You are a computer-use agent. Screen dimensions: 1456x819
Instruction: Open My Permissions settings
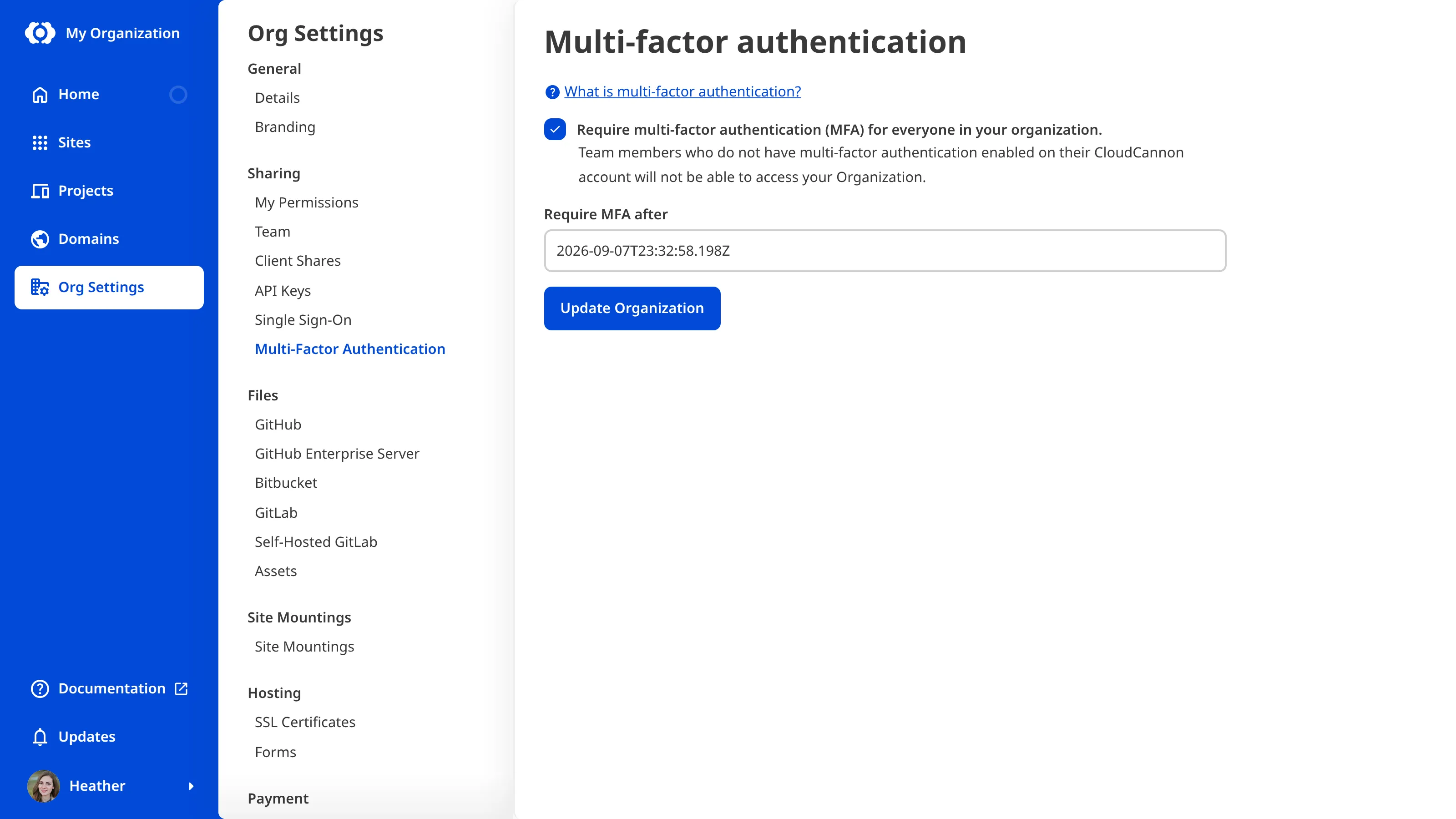tap(306, 202)
